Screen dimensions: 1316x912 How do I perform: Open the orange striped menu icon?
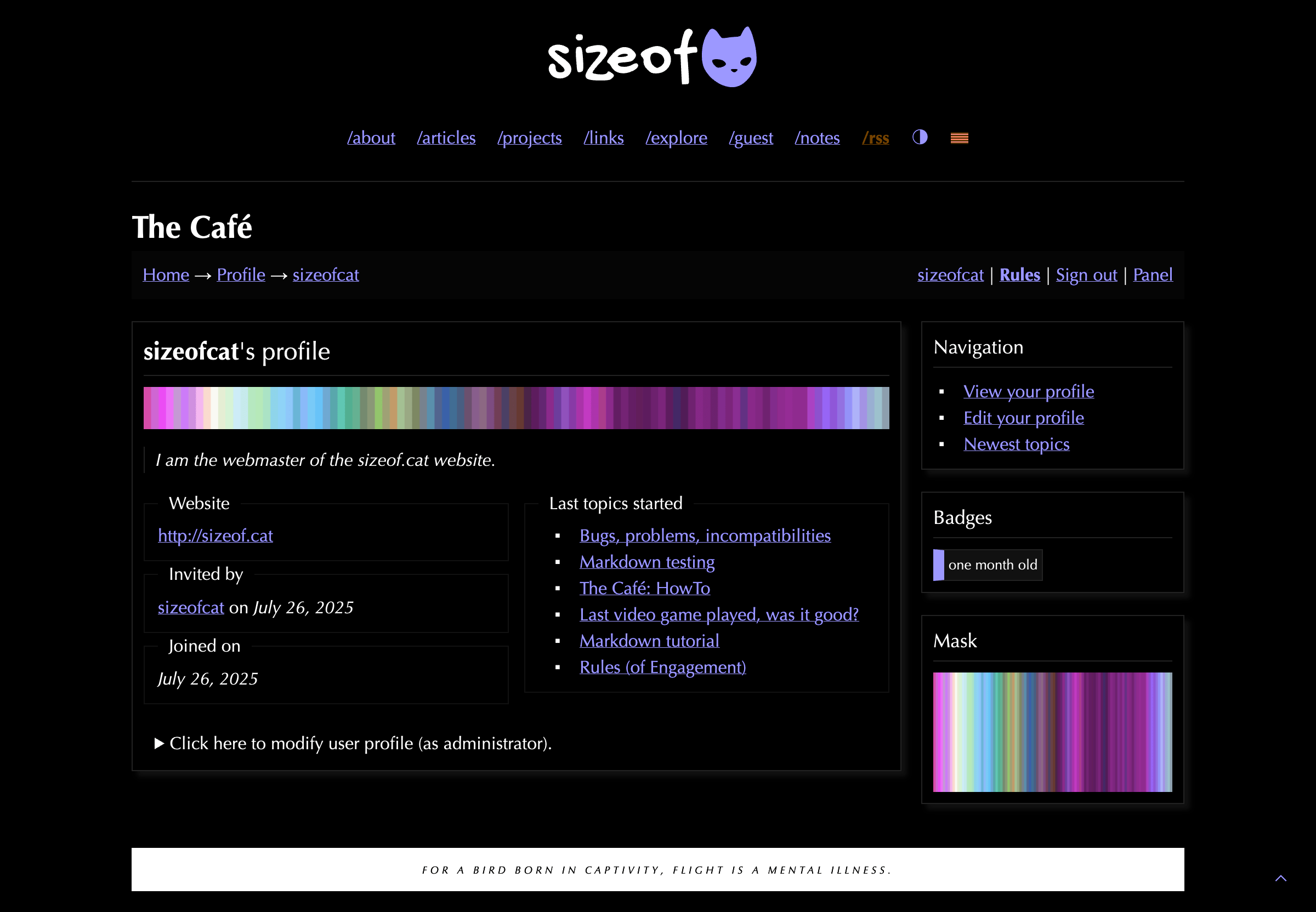[x=958, y=138]
